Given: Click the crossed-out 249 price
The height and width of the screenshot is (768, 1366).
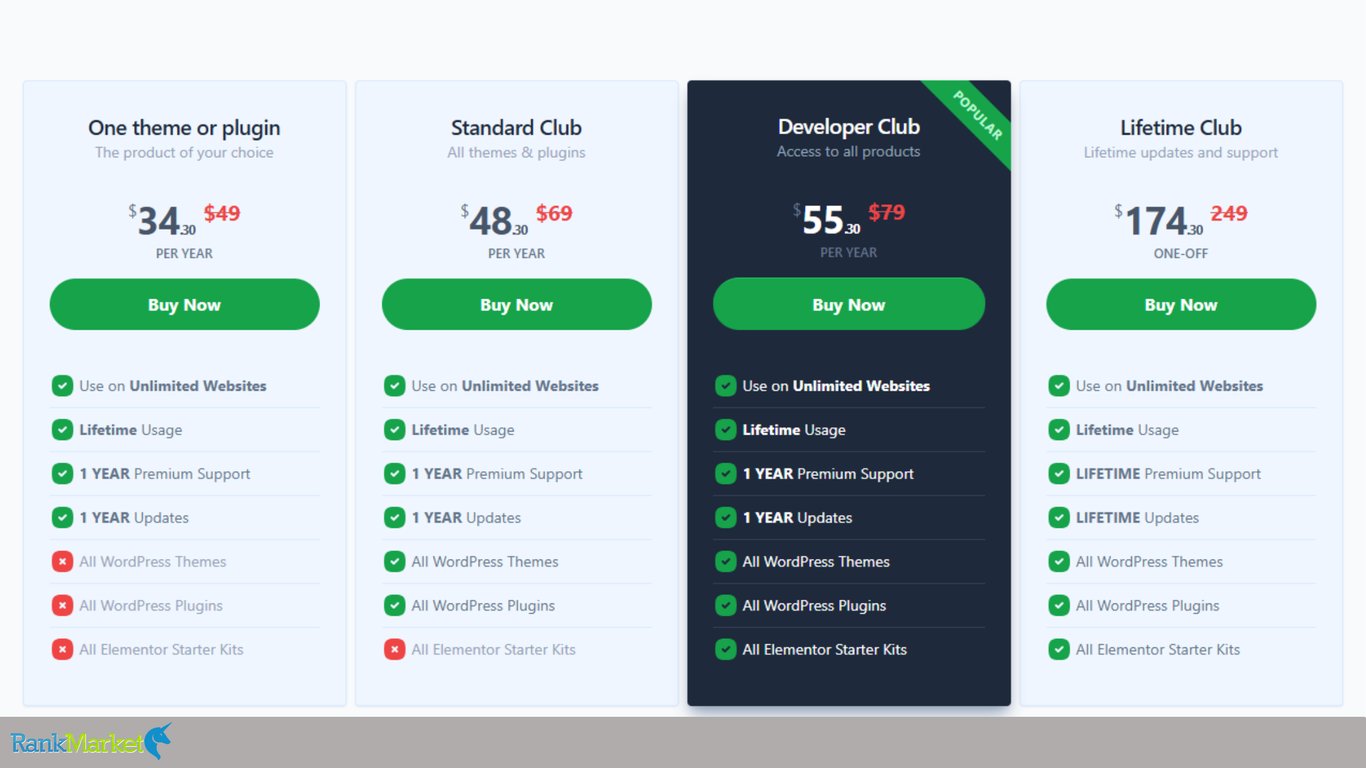Looking at the screenshot, I should point(1229,213).
